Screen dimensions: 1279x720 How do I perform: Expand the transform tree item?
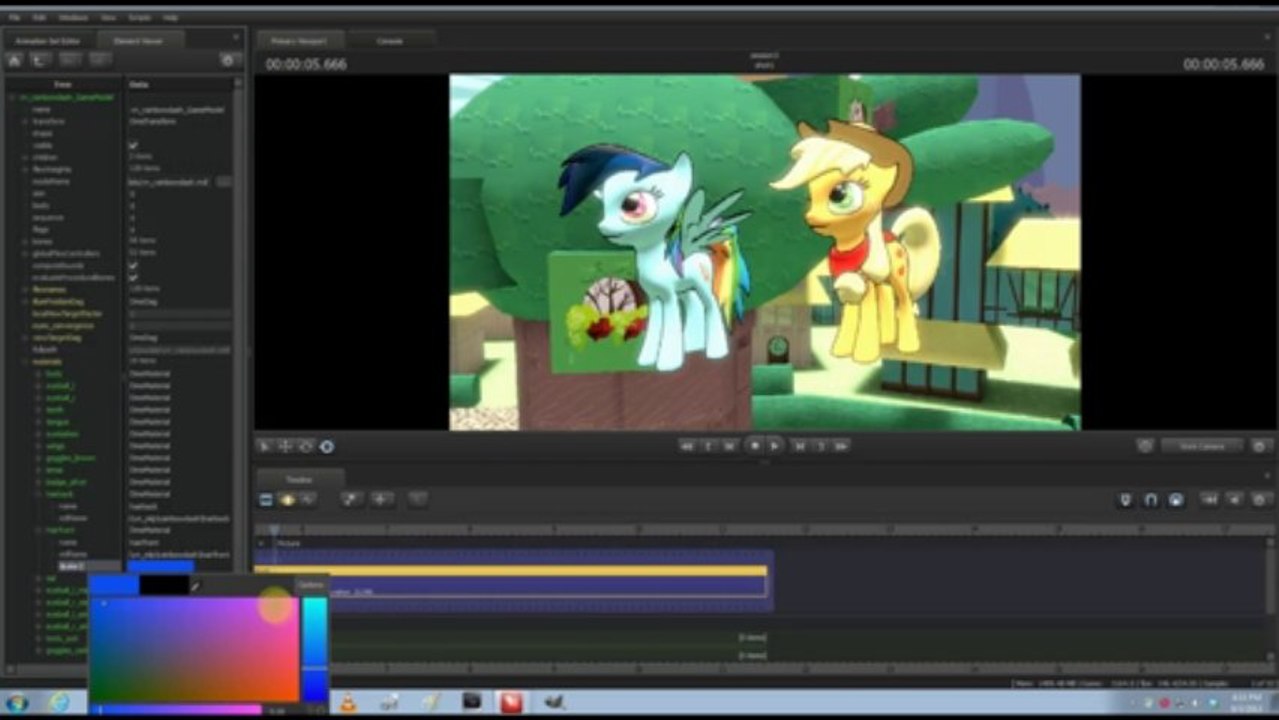tap(24, 121)
